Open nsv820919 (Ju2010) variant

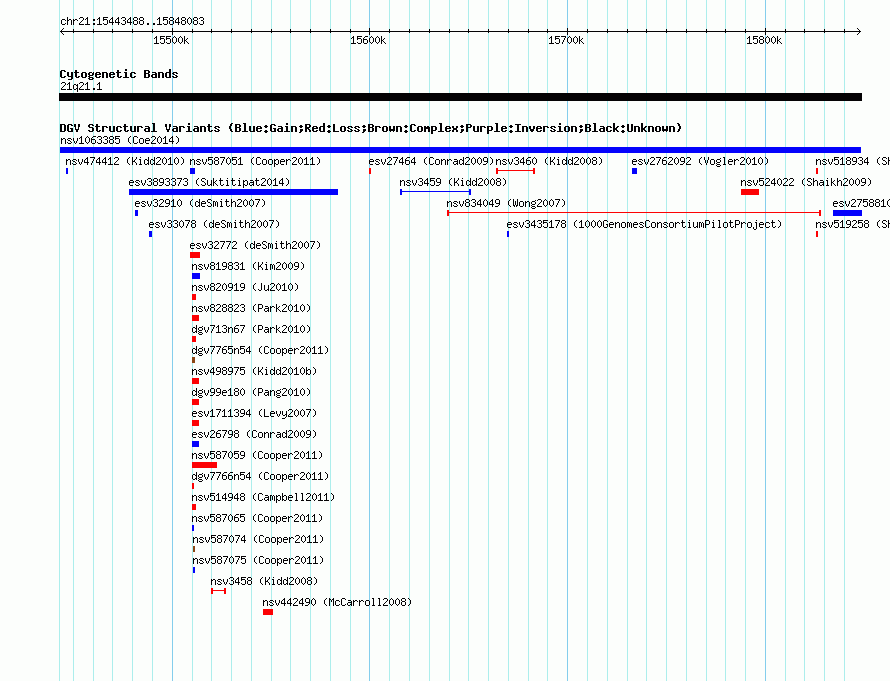(x=245, y=287)
